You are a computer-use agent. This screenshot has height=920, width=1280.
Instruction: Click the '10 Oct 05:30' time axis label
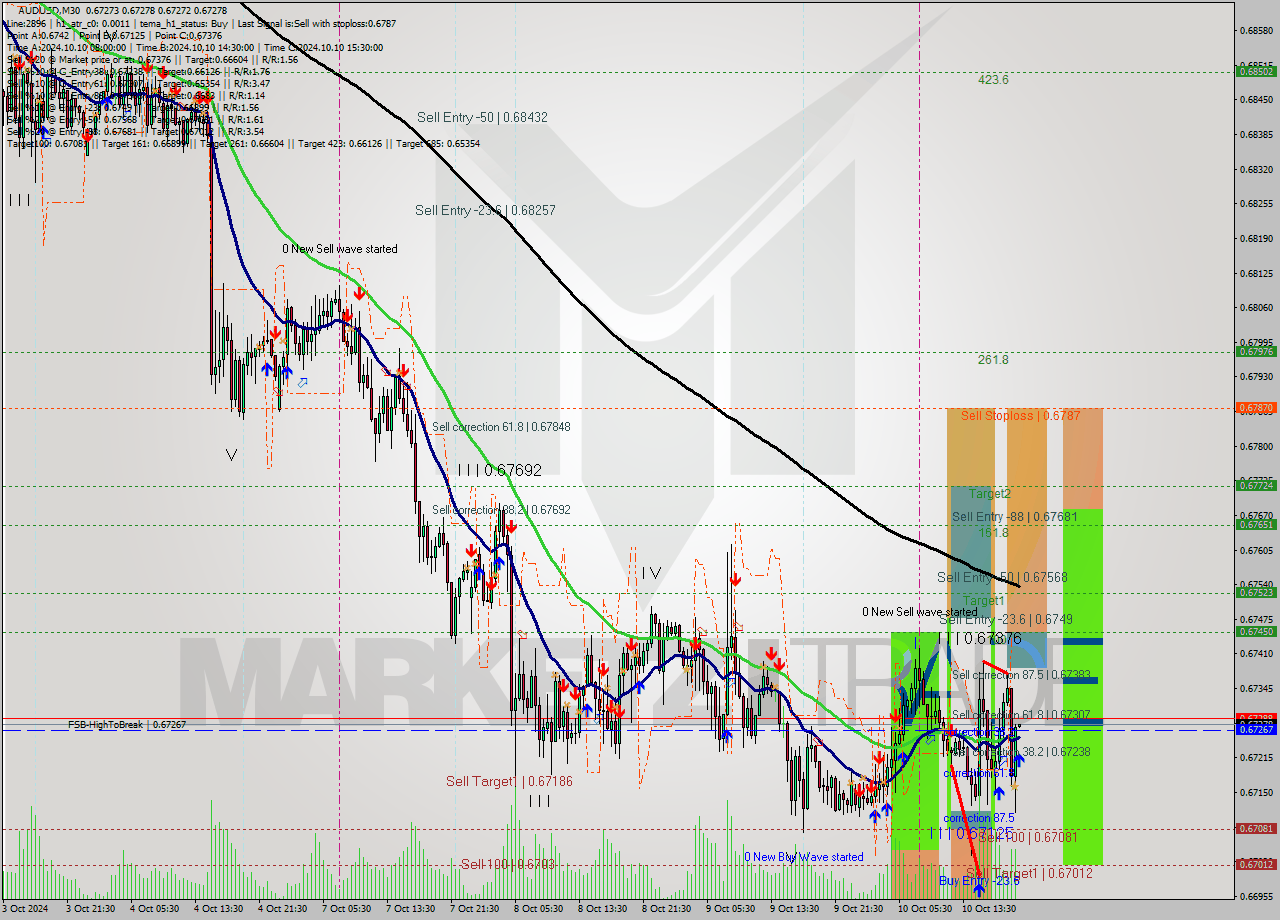(925, 909)
